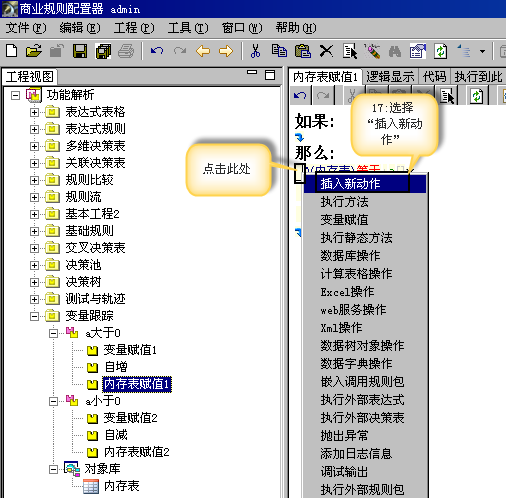The image size is (506, 498).
Task: Switch to the 逻辑显示 tab
Action: (390, 77)
